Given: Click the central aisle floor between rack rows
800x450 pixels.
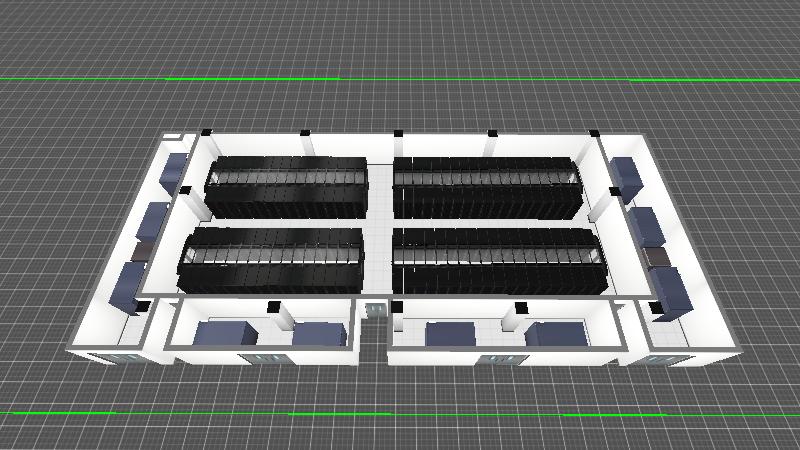Looking at the screenshot, I should pos(380,220).
